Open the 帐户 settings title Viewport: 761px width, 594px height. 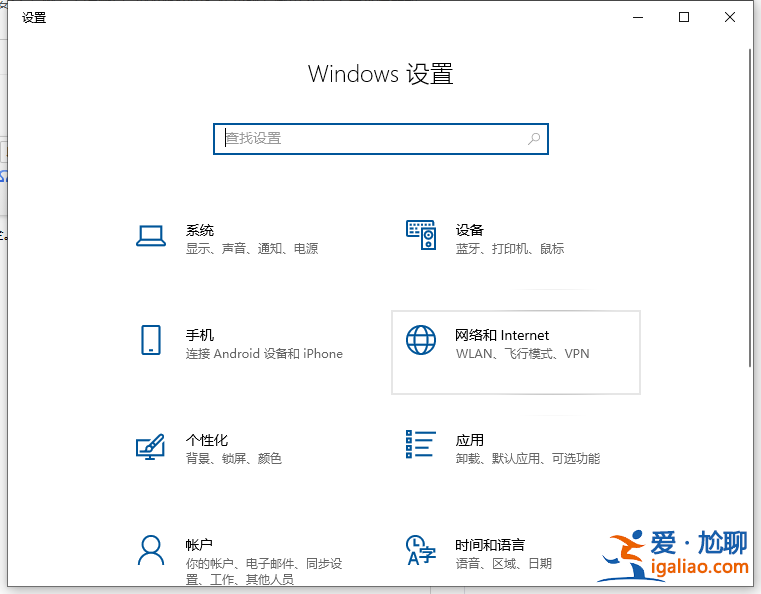click(199, 544)
